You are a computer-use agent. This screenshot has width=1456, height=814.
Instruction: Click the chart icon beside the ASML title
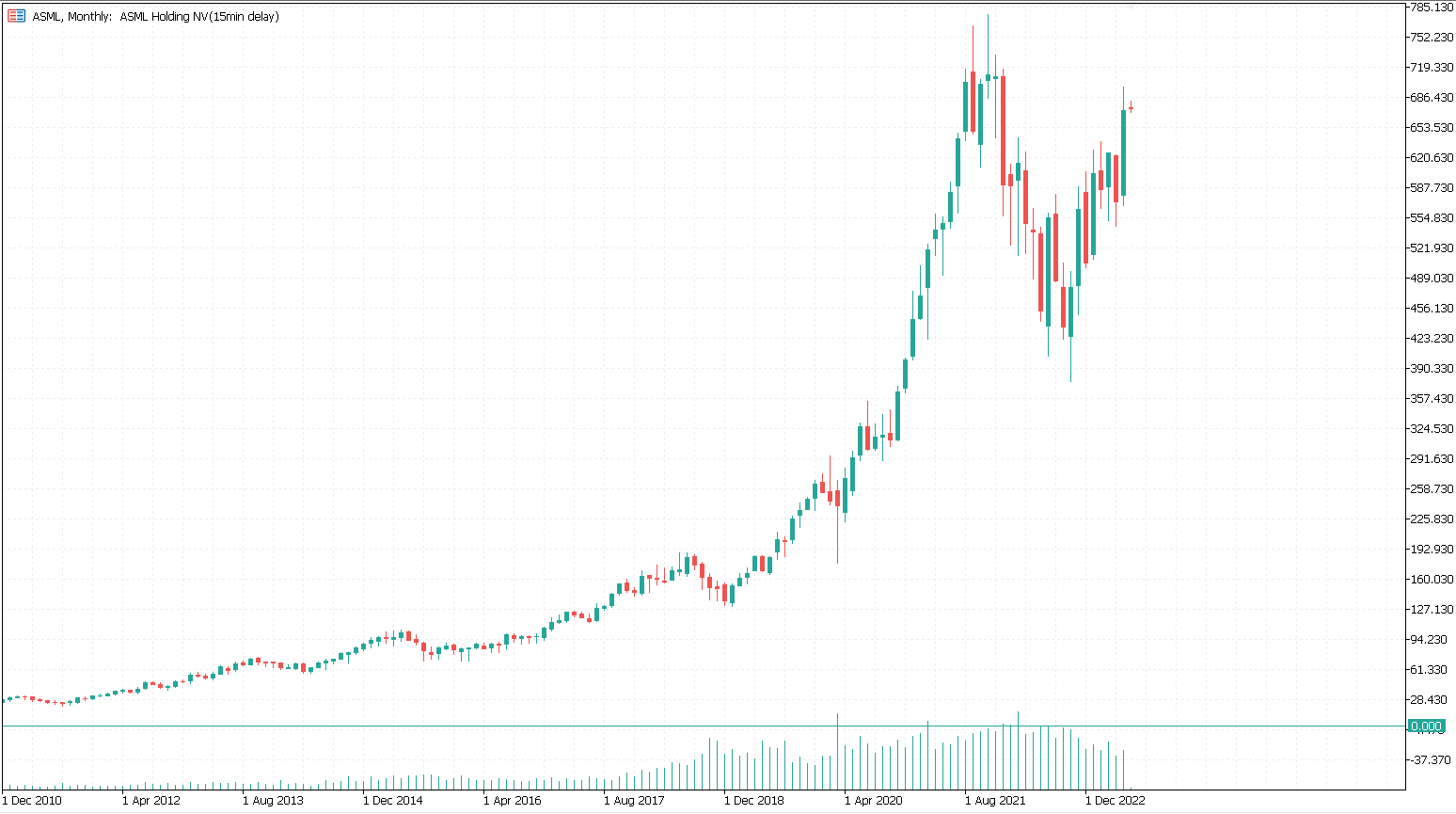coord(16,16)
